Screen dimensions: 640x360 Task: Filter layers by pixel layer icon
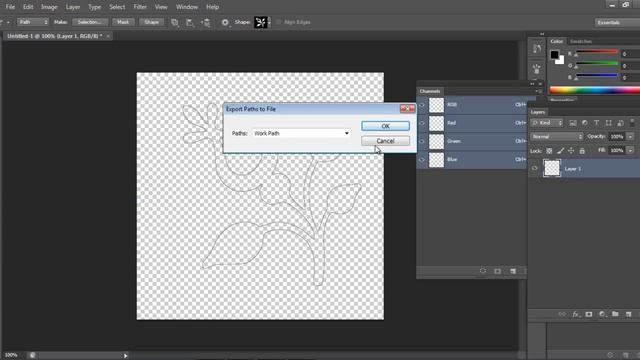click(573, 123)
